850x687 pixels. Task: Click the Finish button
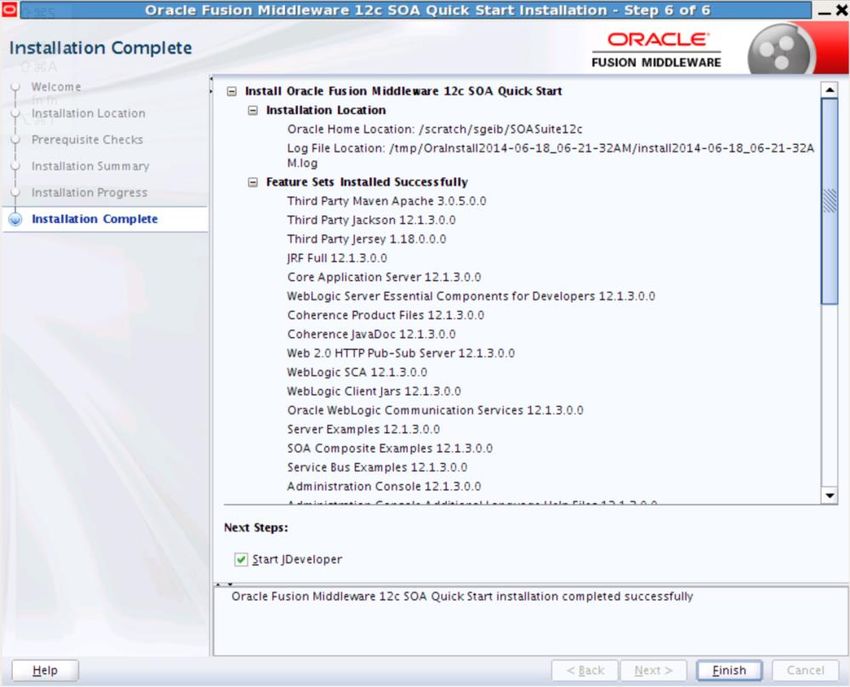pos(729,670)
